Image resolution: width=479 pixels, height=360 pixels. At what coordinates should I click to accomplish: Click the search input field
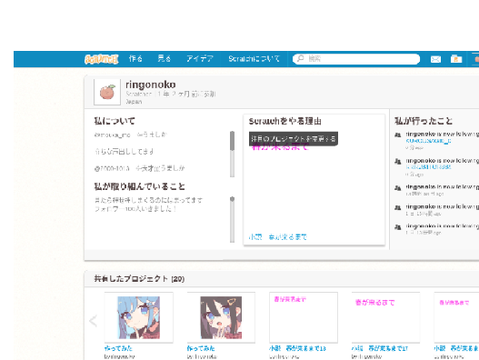click(x=356, y=59)
